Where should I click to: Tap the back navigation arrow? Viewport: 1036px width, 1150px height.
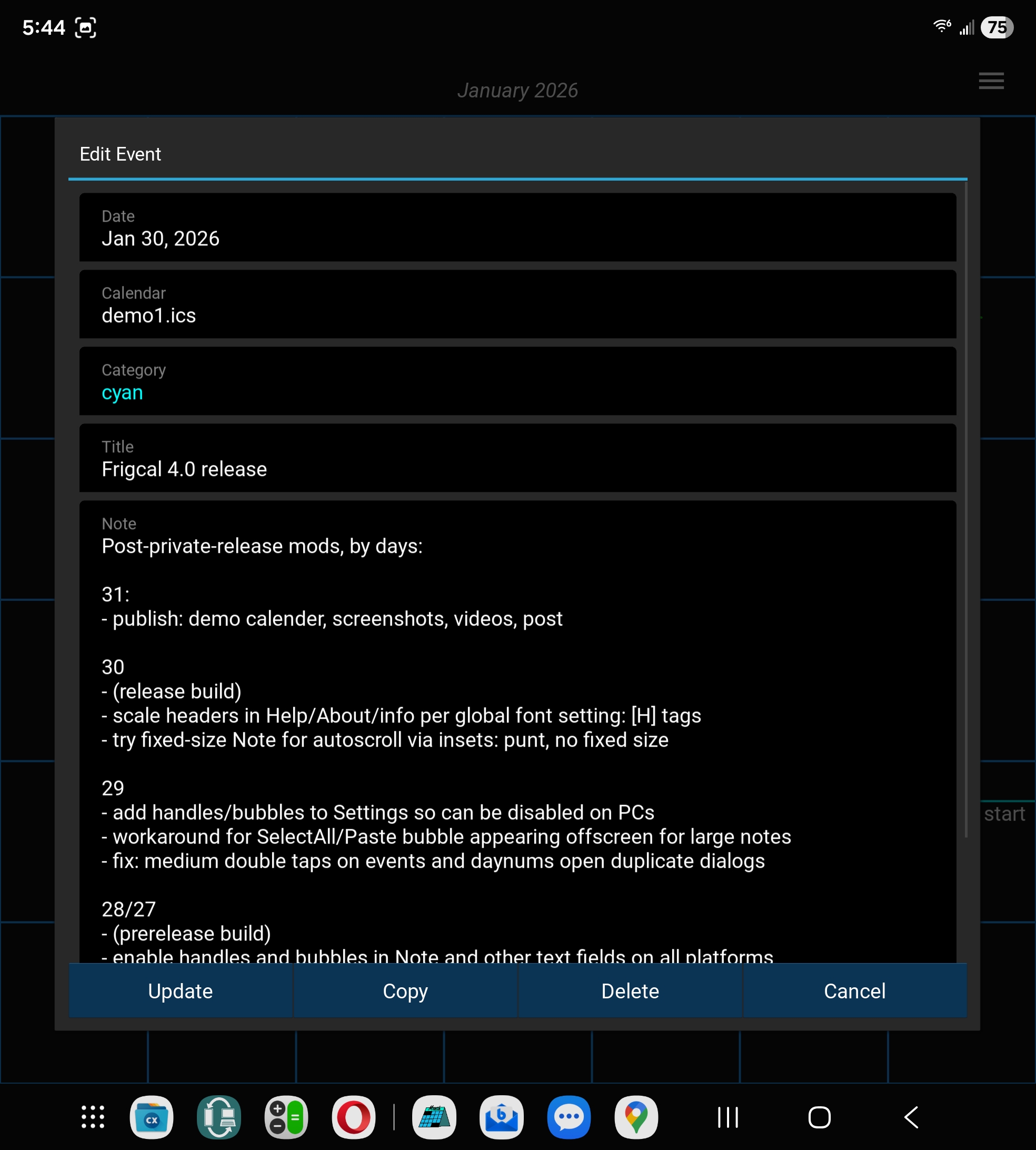(x=911, y=1117)
